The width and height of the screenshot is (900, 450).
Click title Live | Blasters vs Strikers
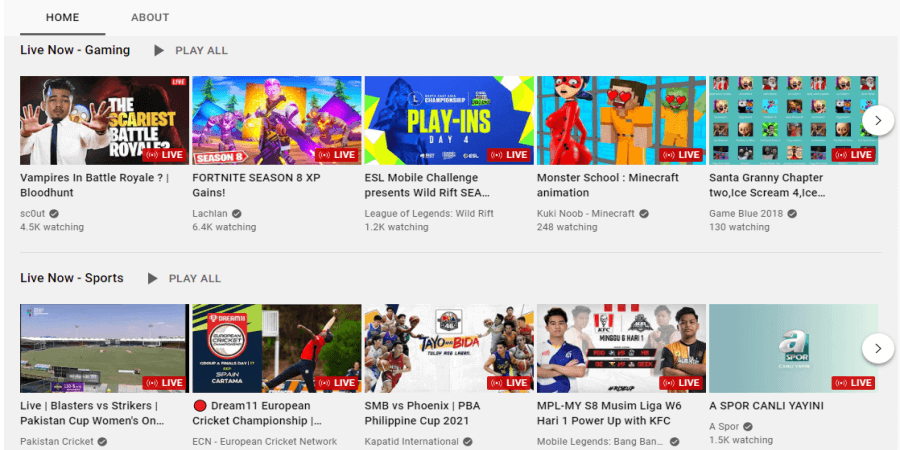click(92, 413)
